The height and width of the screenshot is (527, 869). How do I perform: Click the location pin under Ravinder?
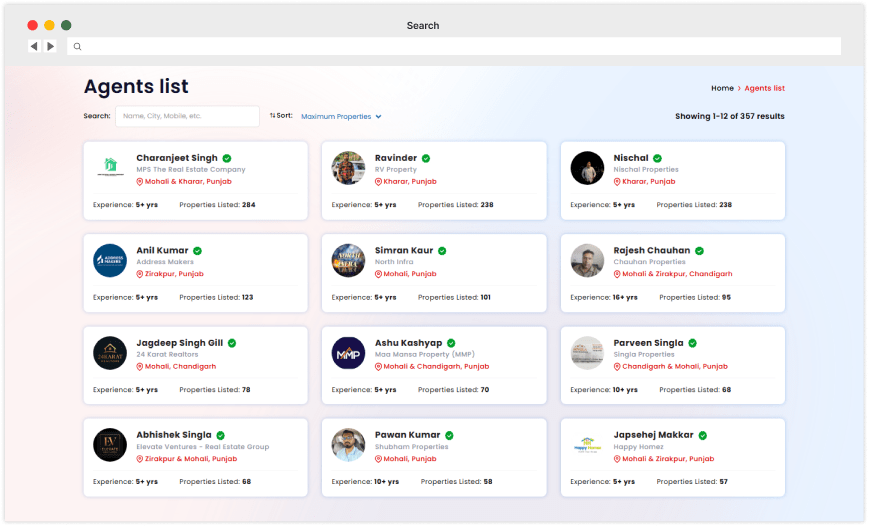click(379, 182)
